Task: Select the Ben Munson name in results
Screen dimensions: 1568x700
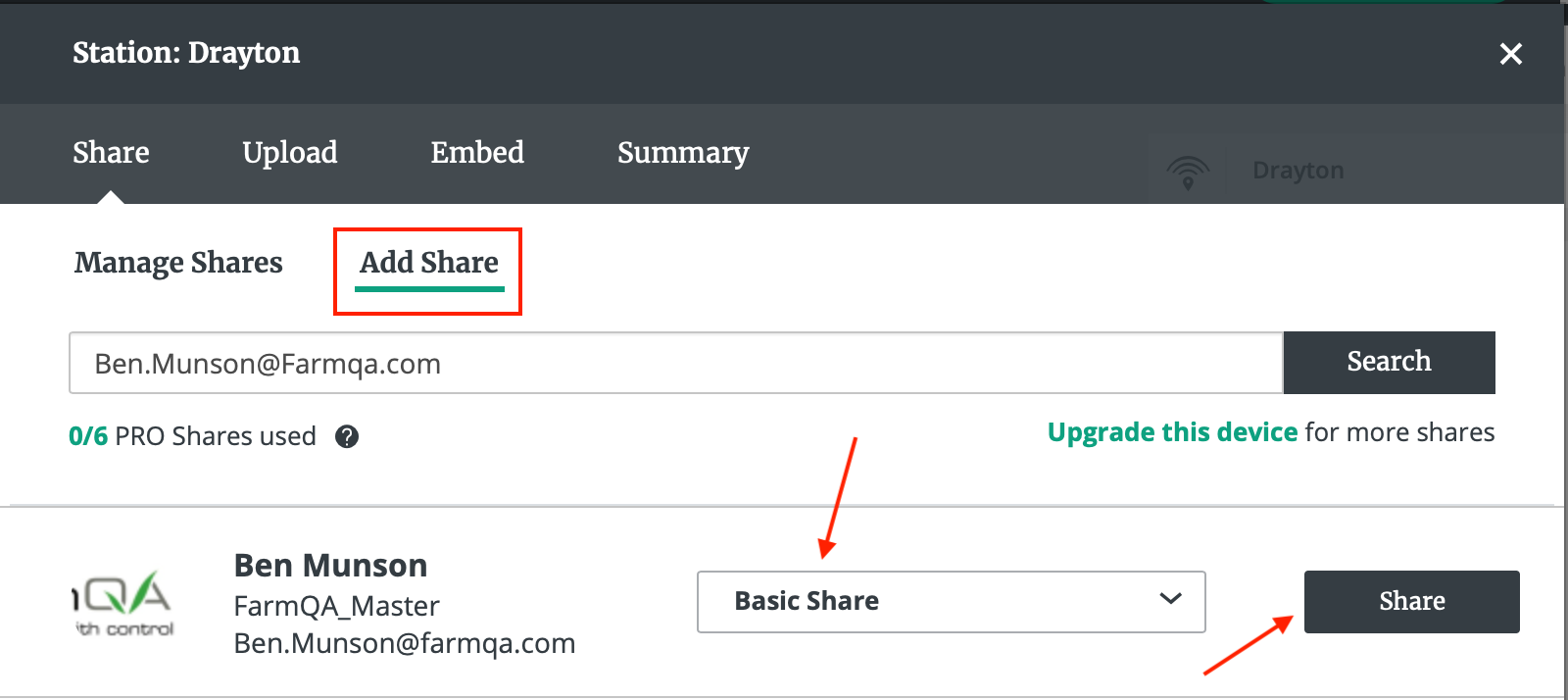Action: (330, 566)
